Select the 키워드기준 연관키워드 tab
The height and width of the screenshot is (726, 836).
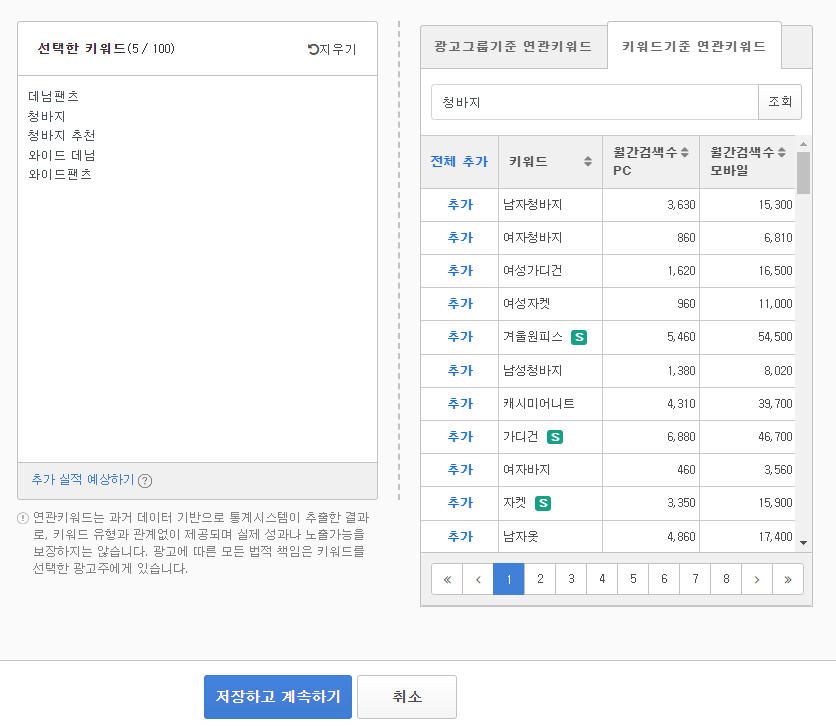click(x=694, y=46)
